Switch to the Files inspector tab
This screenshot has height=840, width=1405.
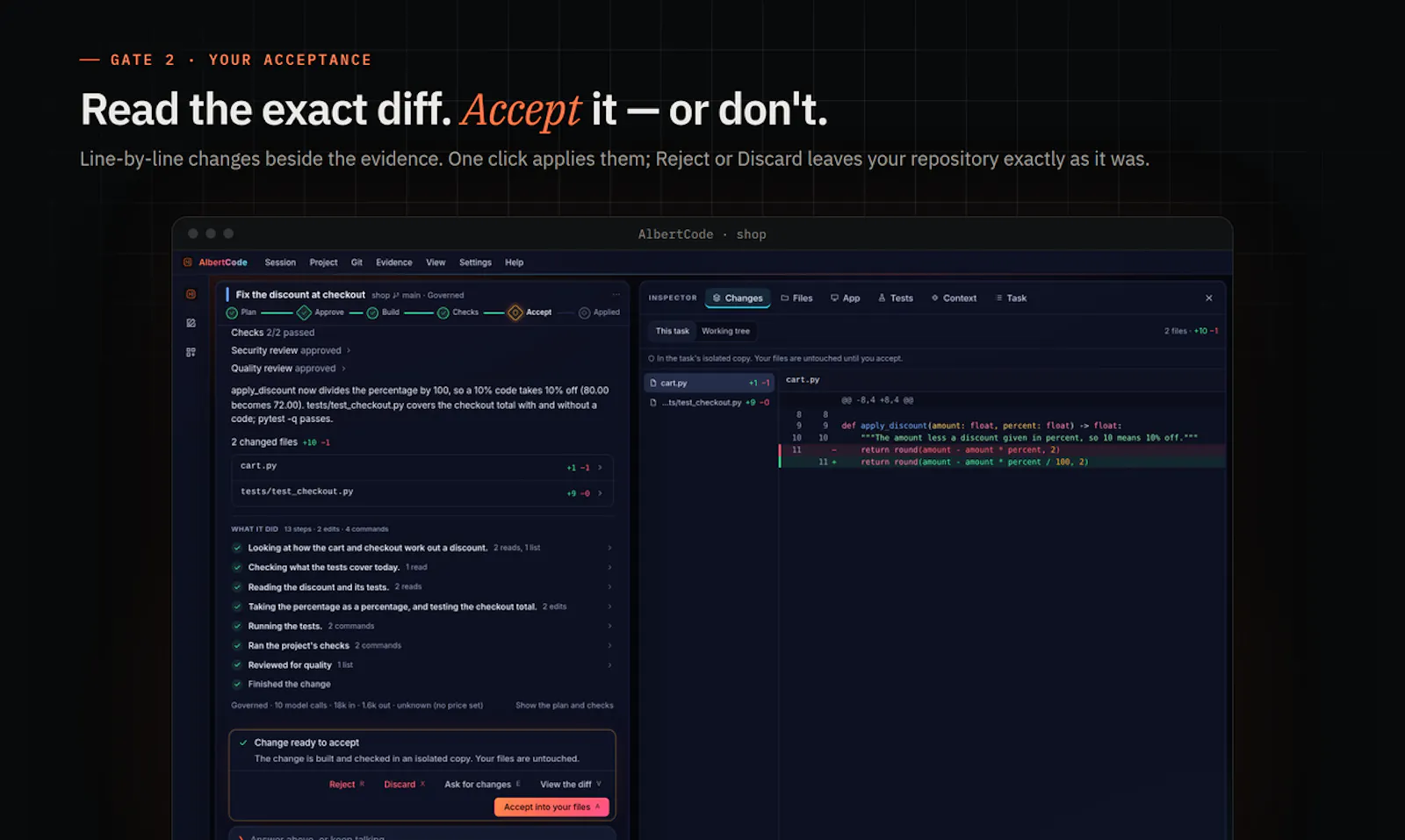(x=797, y=298)
